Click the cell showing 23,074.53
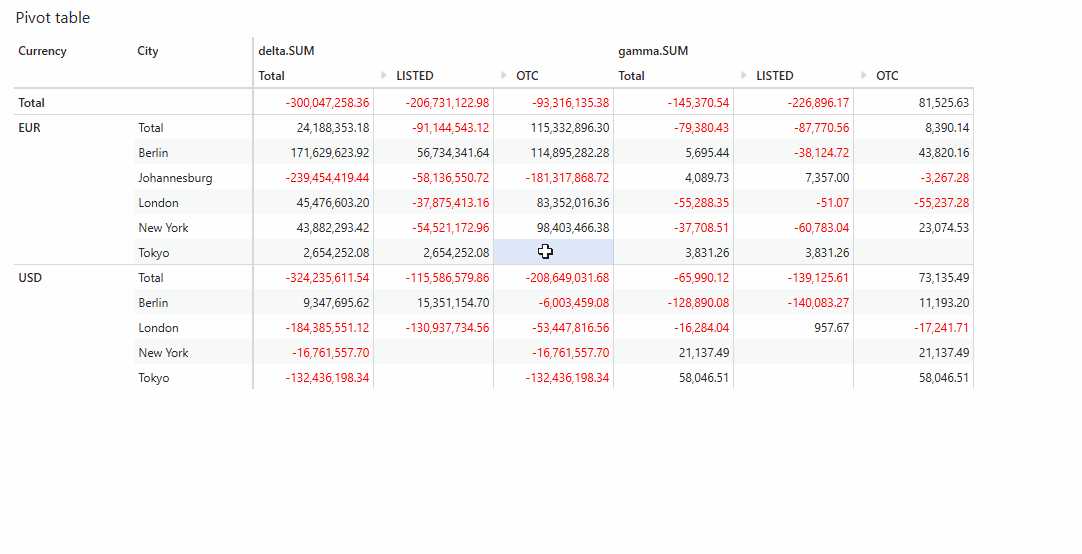The height and width of the screenshot is (554, 1082). [x=914, y=228]
